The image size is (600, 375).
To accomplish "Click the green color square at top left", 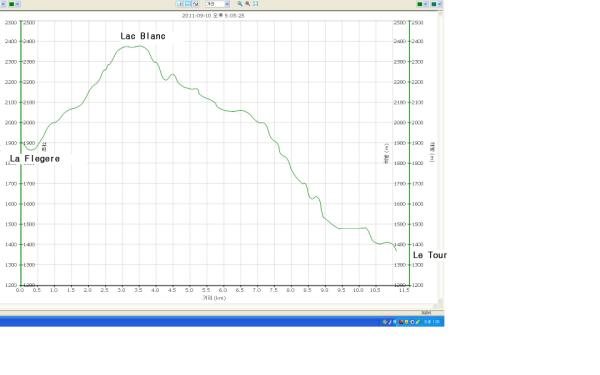I will pos(11,4).
